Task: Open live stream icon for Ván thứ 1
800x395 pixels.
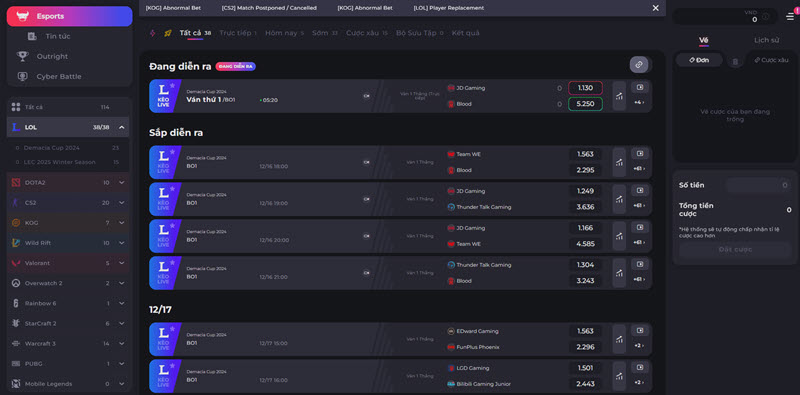Action: [x=640, y=87]
